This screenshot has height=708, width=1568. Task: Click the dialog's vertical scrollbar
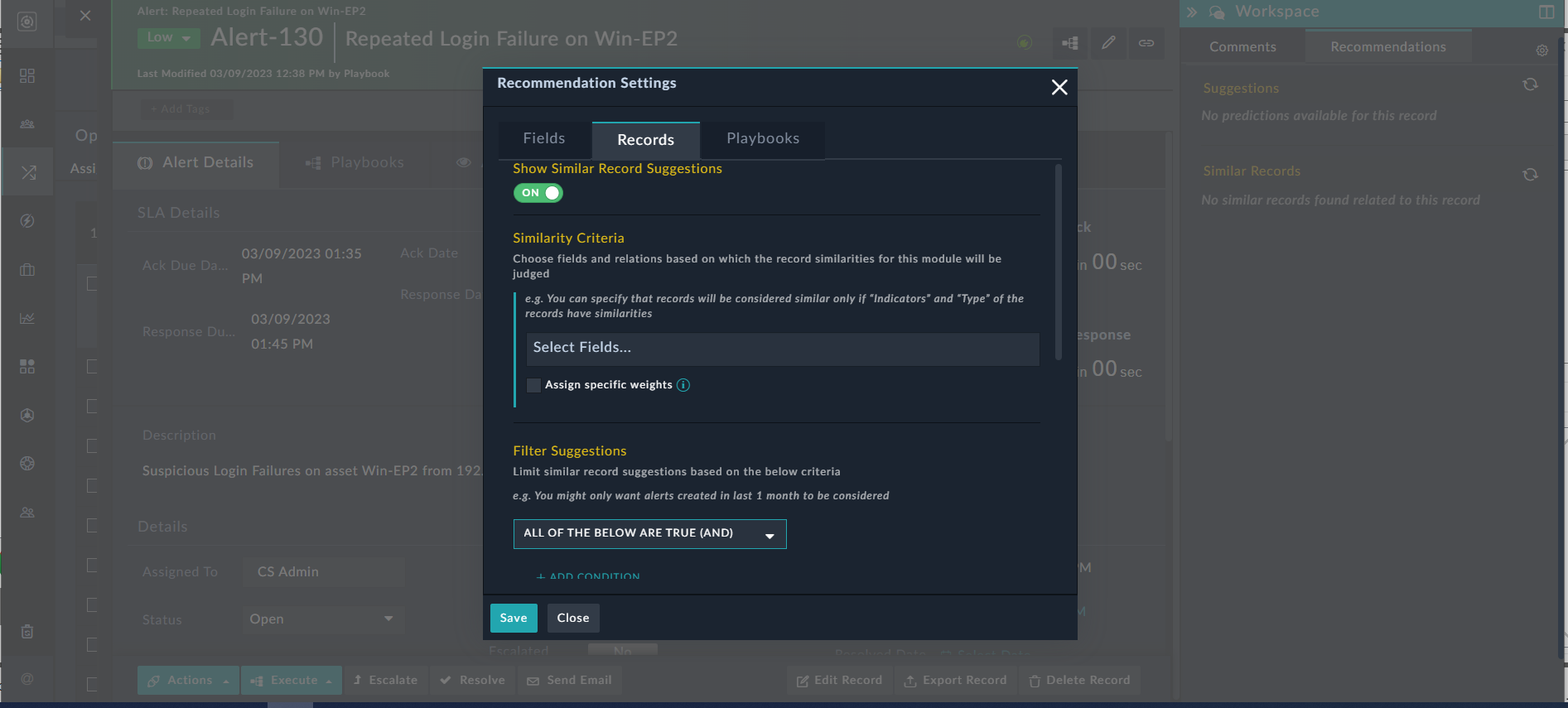click(1059, 262)
